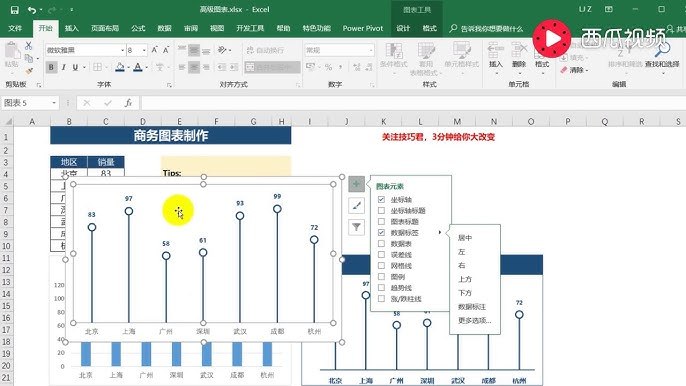This screenshot has height=386, width=686.
Task: Save the workbook from the quick access toolbar
Action: pyautogui.click(x=14, y=10)
